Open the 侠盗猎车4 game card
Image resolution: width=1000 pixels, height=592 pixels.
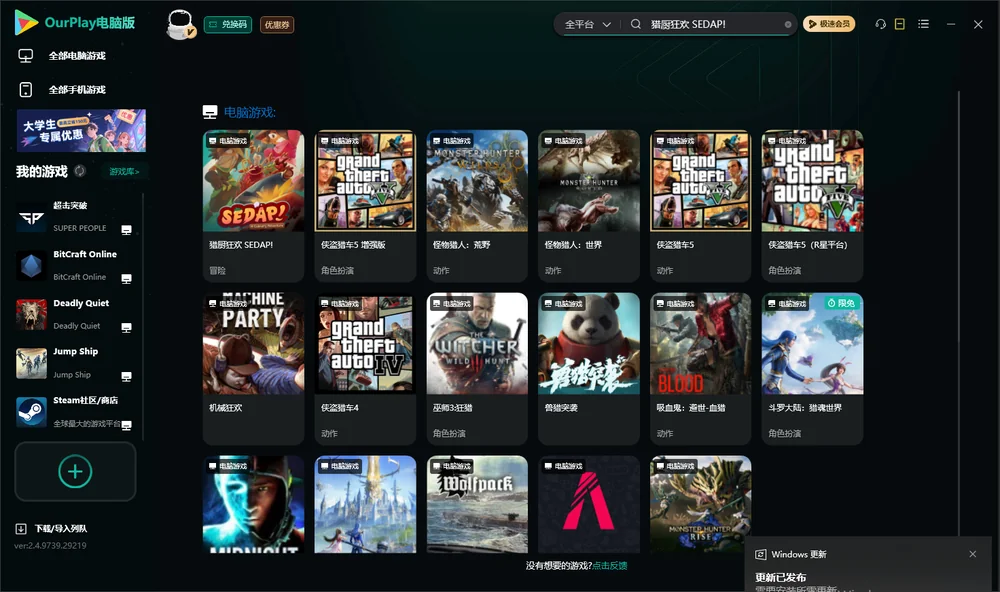tap(365, 368)
